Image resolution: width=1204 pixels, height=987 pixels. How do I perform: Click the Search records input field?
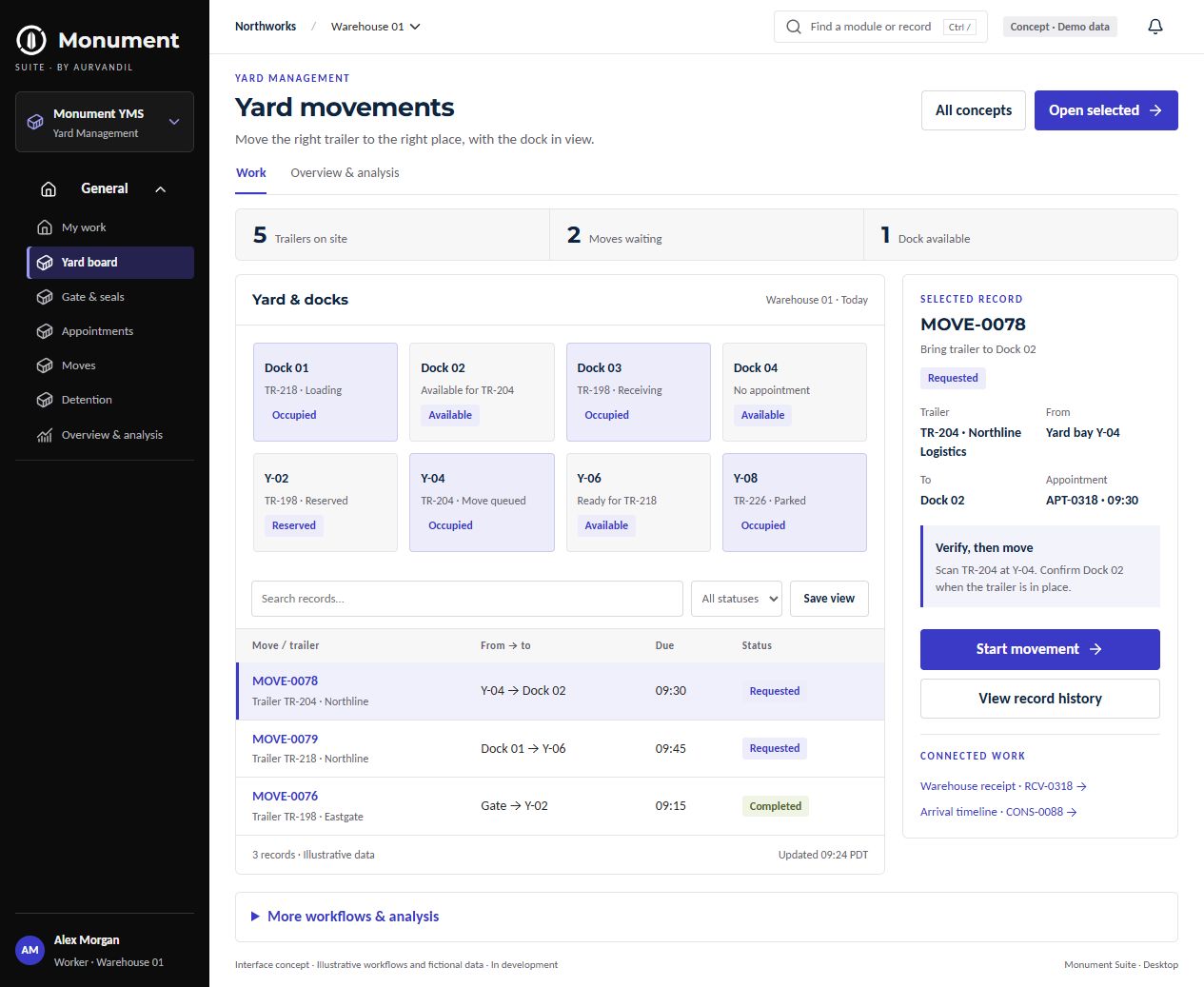[467, 599]
